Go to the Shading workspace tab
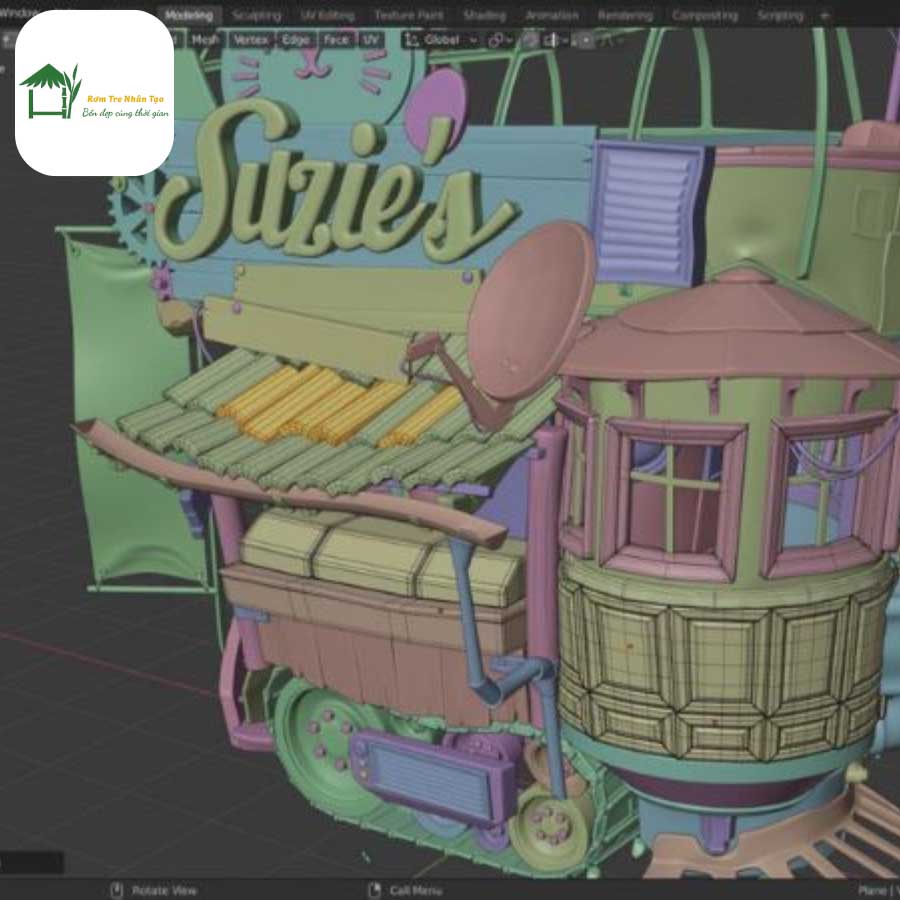 tap(484, 16)
